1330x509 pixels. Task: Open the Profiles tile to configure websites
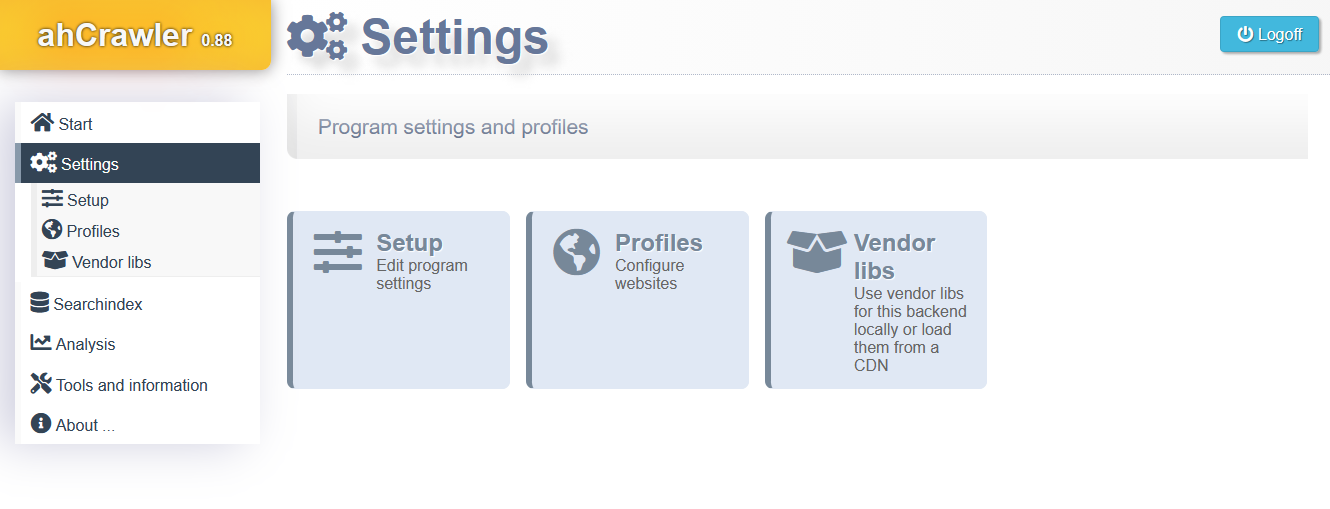[x=637, y=299]
